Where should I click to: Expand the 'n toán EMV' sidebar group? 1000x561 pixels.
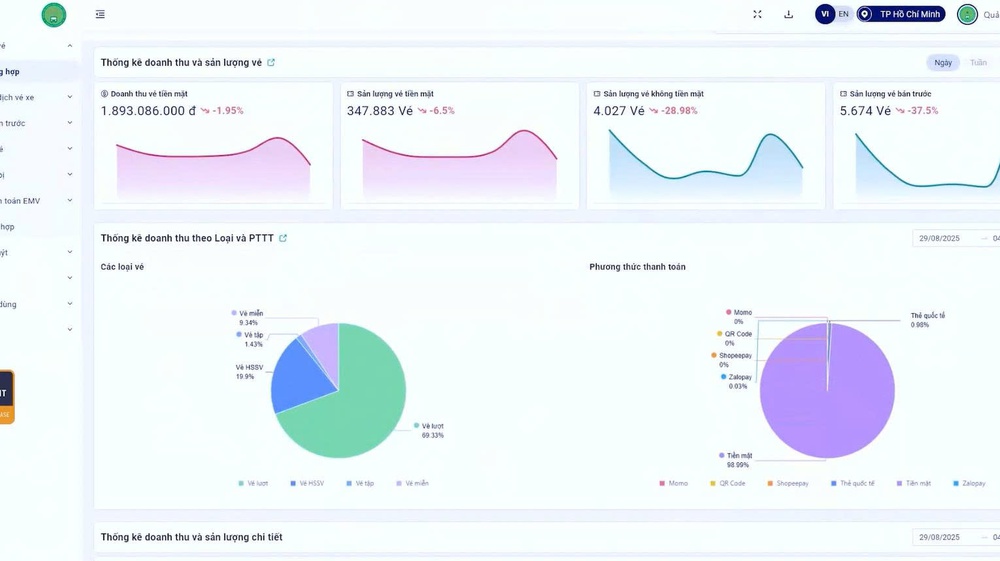coord(70,200)
